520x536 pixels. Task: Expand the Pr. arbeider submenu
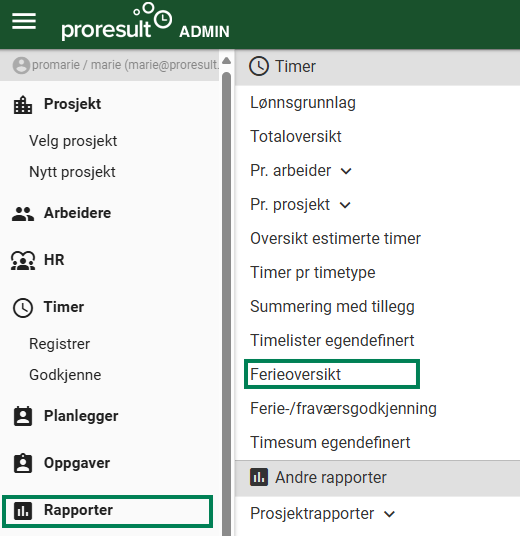tap(346, 171)
